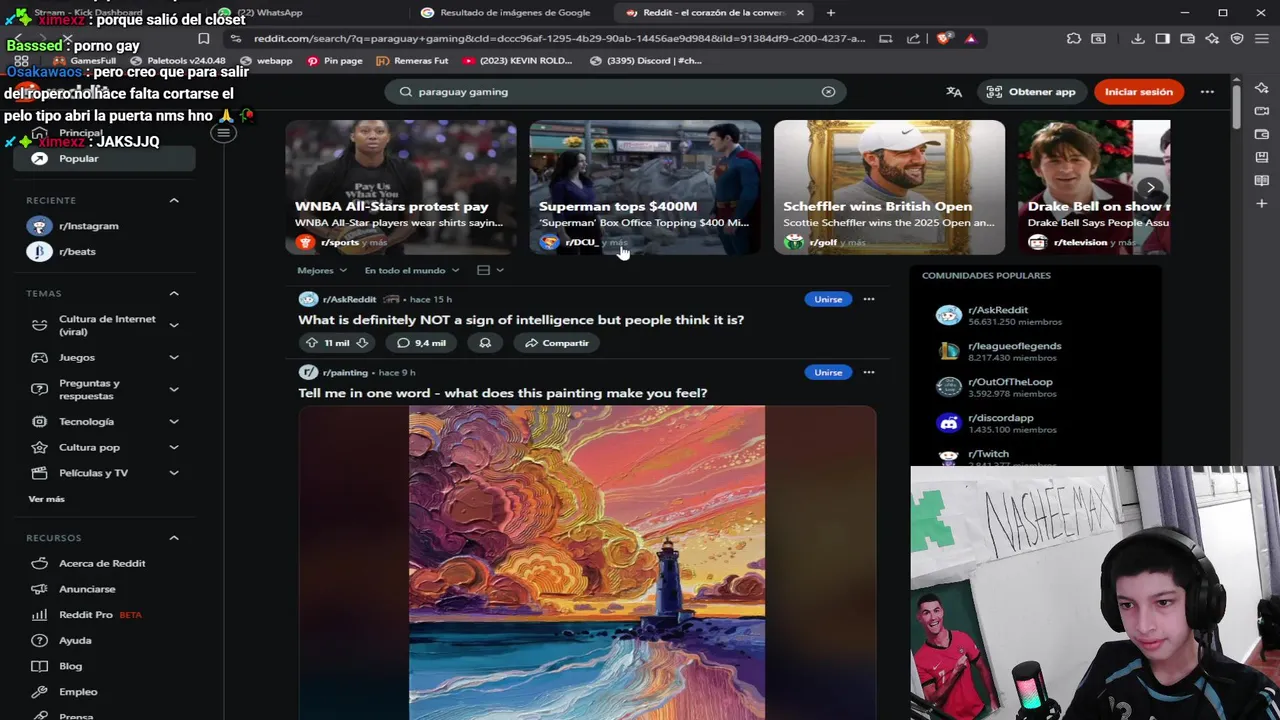The image size is (1280, 720).
Task: Open reading list icon in right sidebar
Action: pyautogui.click(x=1262, y=181)
